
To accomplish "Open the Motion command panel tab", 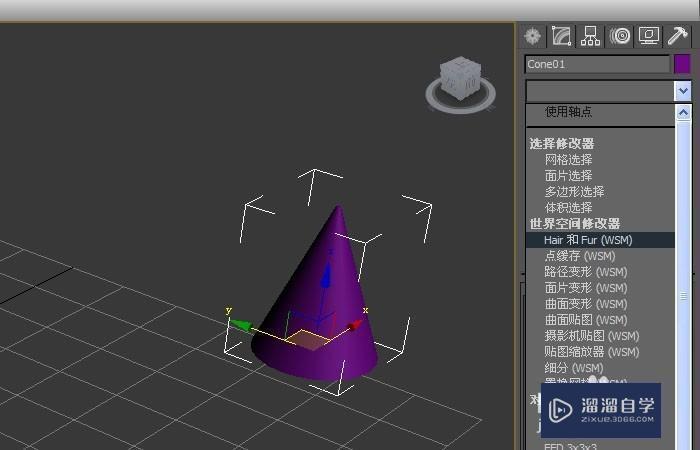I will point(620,36).
